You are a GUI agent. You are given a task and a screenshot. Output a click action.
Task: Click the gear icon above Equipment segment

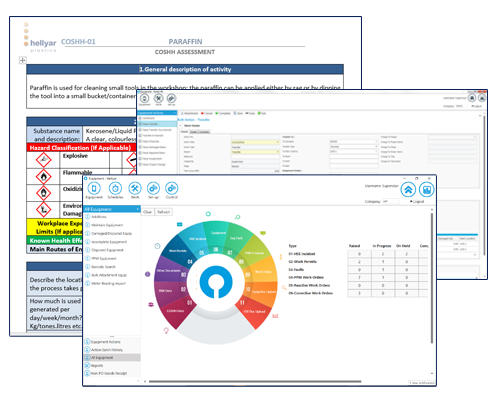pos(208,214)
